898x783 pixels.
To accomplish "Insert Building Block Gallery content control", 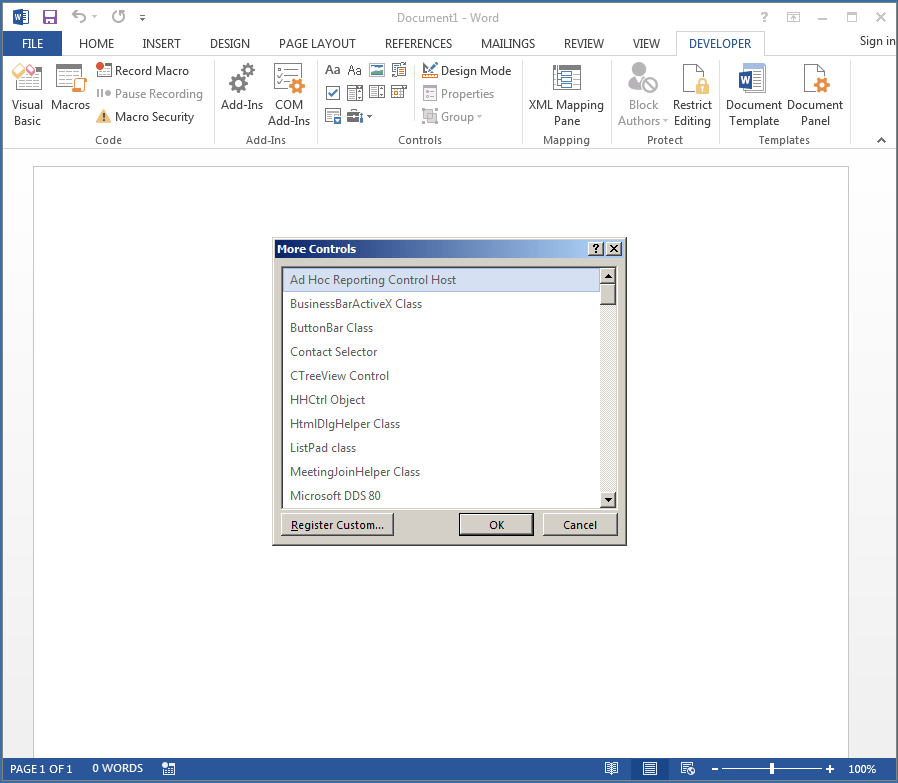I will [399, 70].
